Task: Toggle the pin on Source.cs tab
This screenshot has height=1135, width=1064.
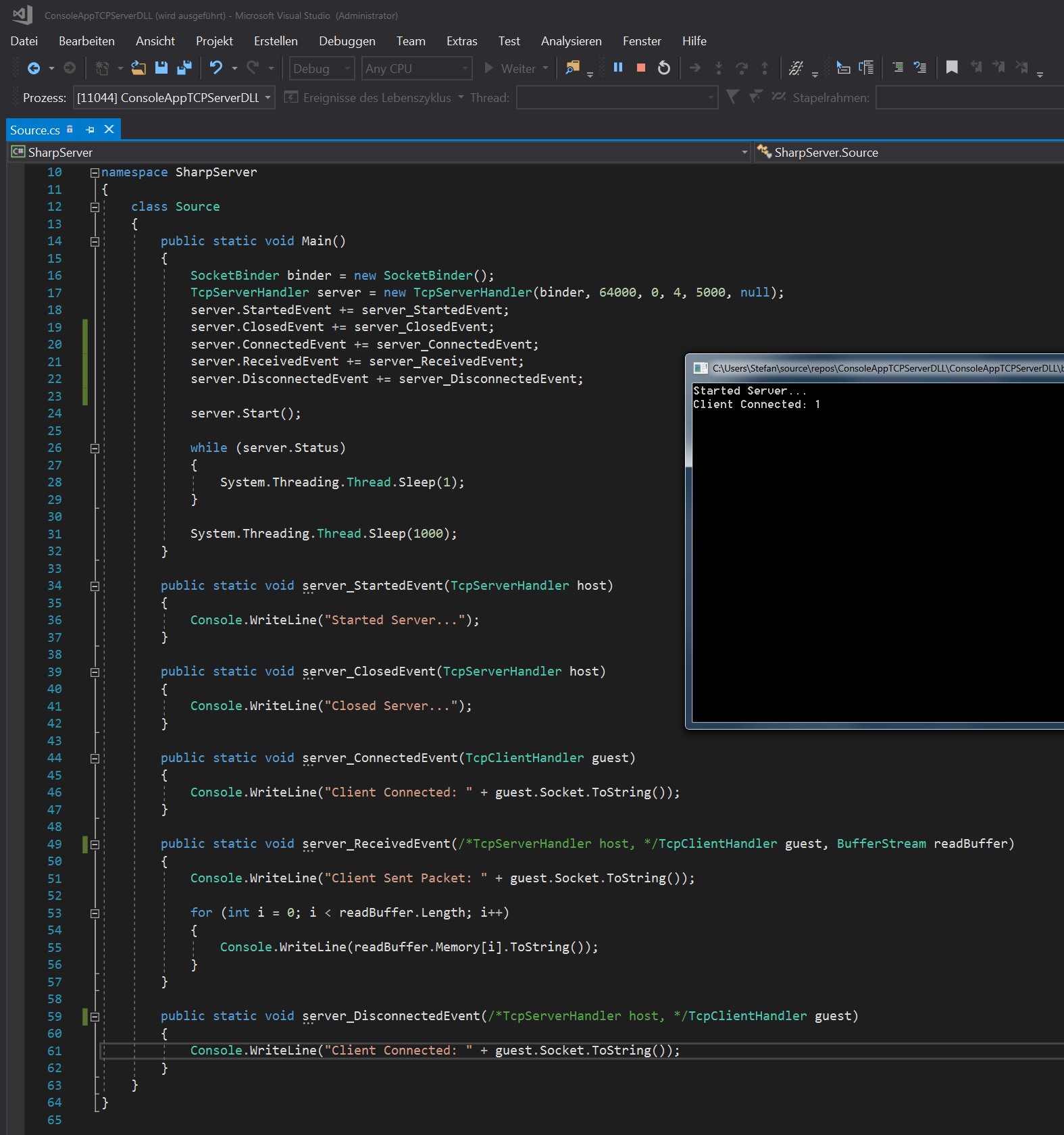Action: pos(90,129)
